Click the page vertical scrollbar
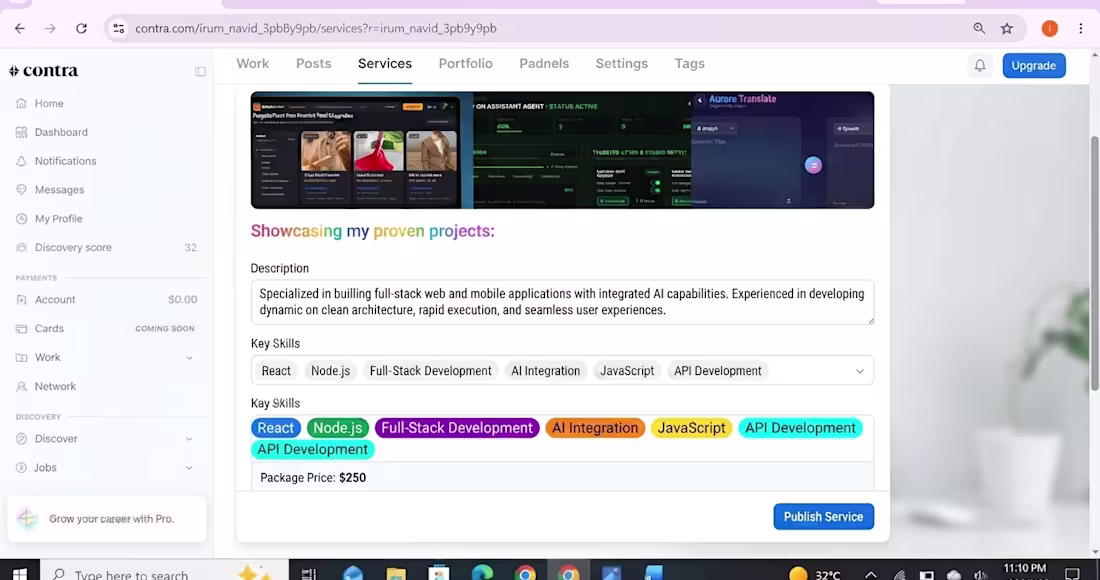Viewport: 1100px width, 580px height. 1094,263
